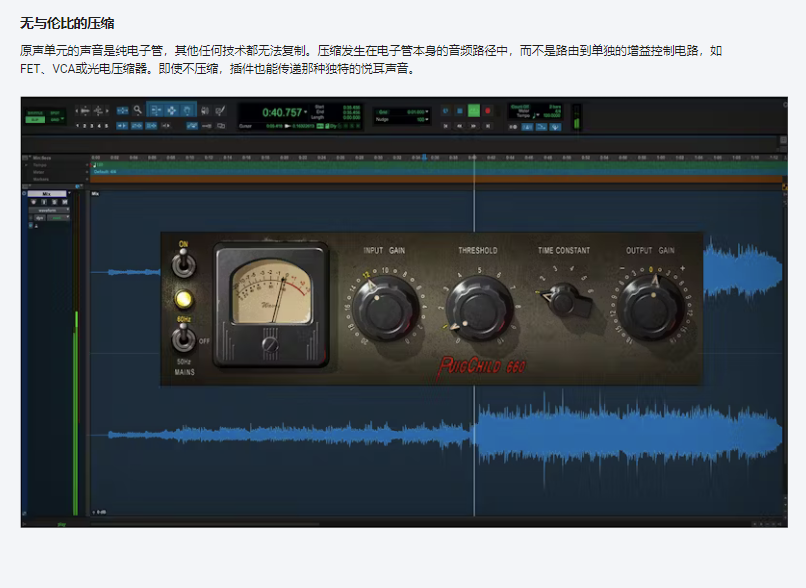Image resolution: width=806 pixels, height=588 pixels.
Task: Click the Time Constant selector knob
Action: click(565, 300)
